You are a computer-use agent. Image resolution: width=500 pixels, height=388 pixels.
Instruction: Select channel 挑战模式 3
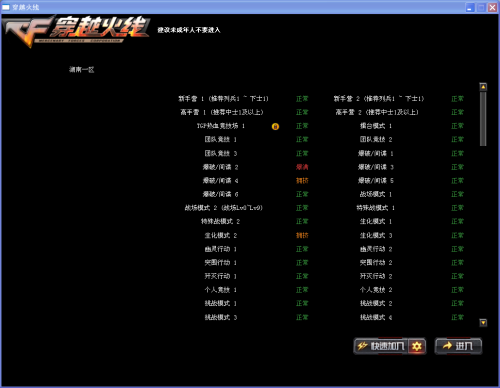tap(221, 317)
